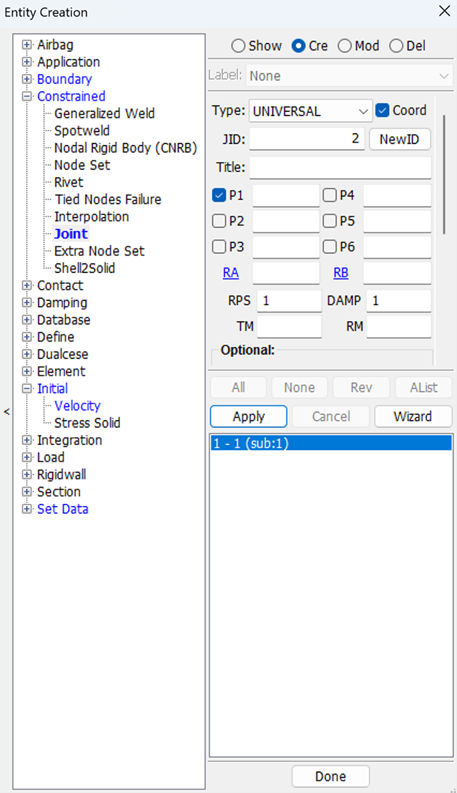The height and width of the screenshot is (793, 457).
Task: Click the collapse-panel arrow on the left edge
Action: coord(7,412)
